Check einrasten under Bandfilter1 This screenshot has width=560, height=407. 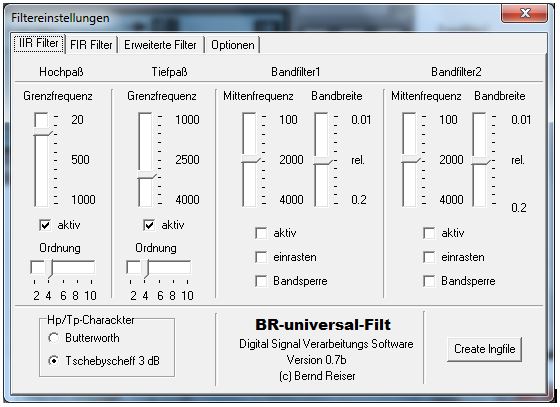[x=261, y=257]
